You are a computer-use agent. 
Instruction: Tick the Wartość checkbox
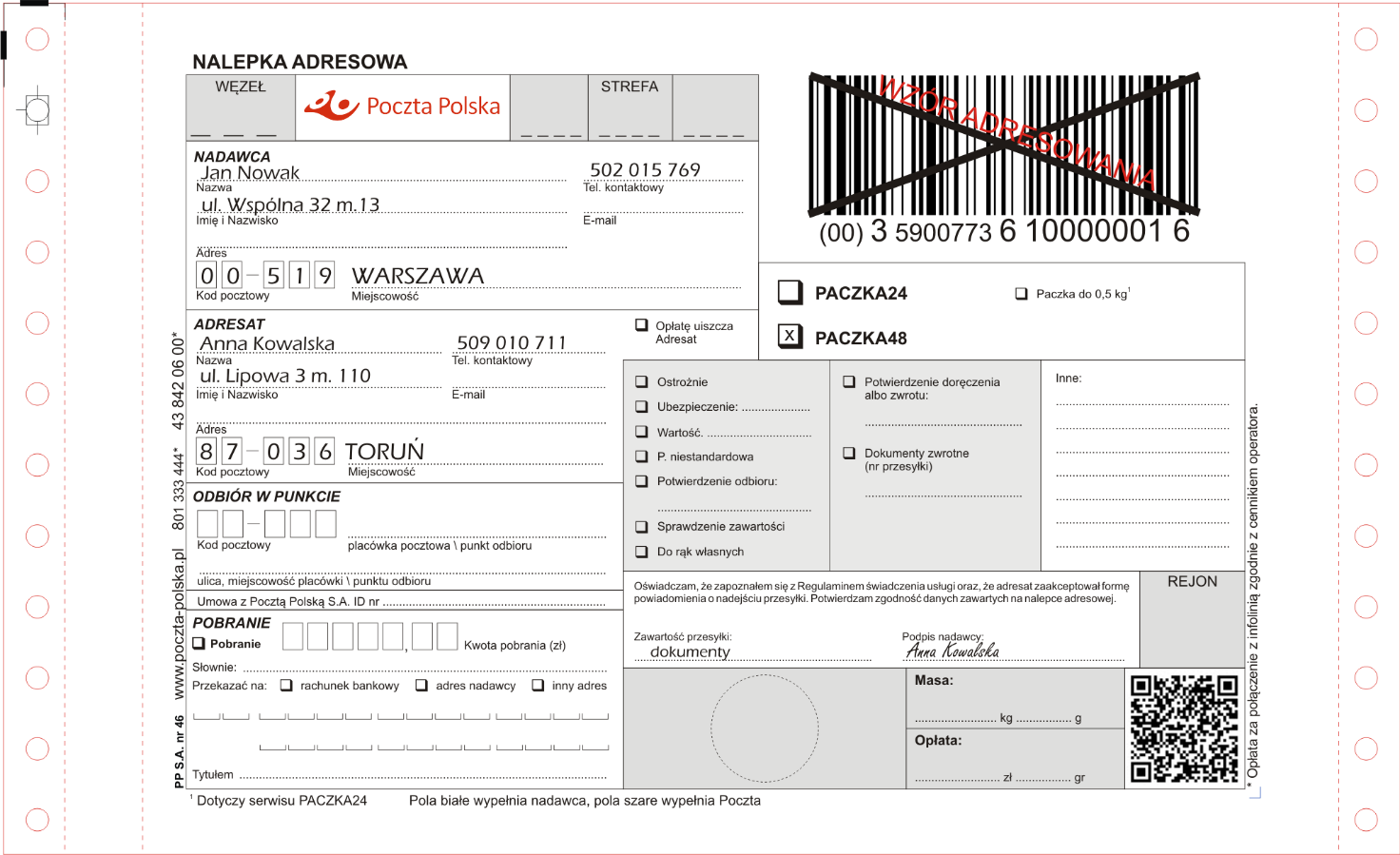(x=642, y=432)
